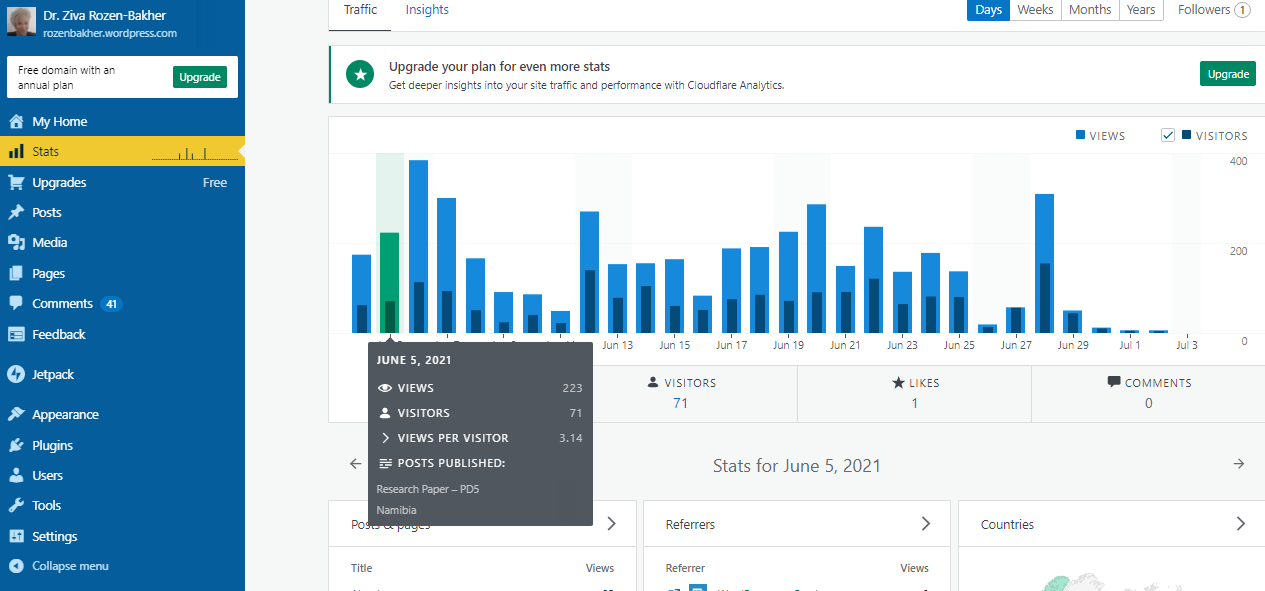The height and width of the screenshot is (591, 1265).
Task: Click the Feedback form icon
Action: [16, 334]
